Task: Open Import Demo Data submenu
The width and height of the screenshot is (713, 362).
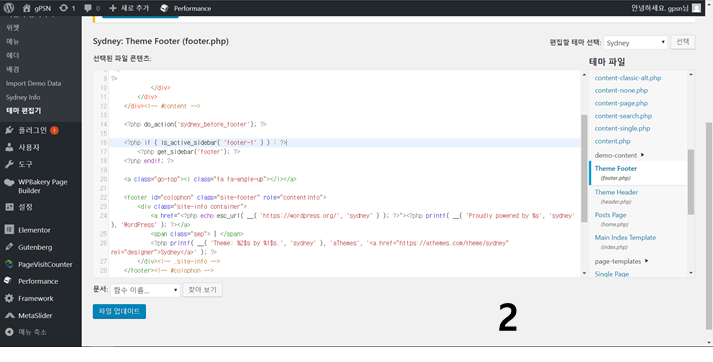Action: coord(33,83)
